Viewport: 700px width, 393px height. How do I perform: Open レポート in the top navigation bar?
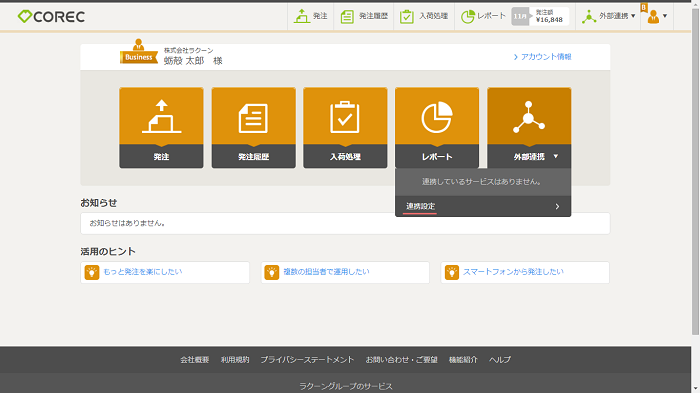tap(483, 16)
